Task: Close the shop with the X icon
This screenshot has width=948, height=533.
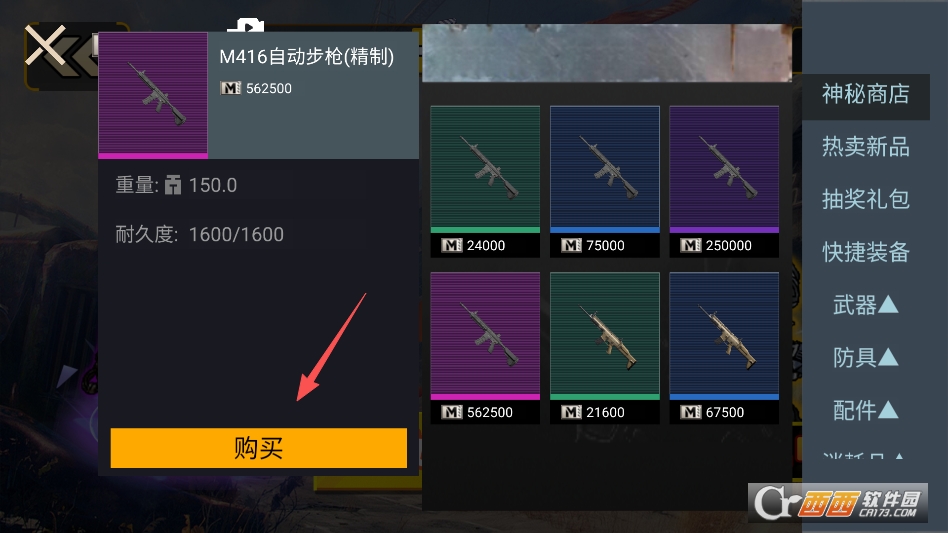Action: click(45, 45)
